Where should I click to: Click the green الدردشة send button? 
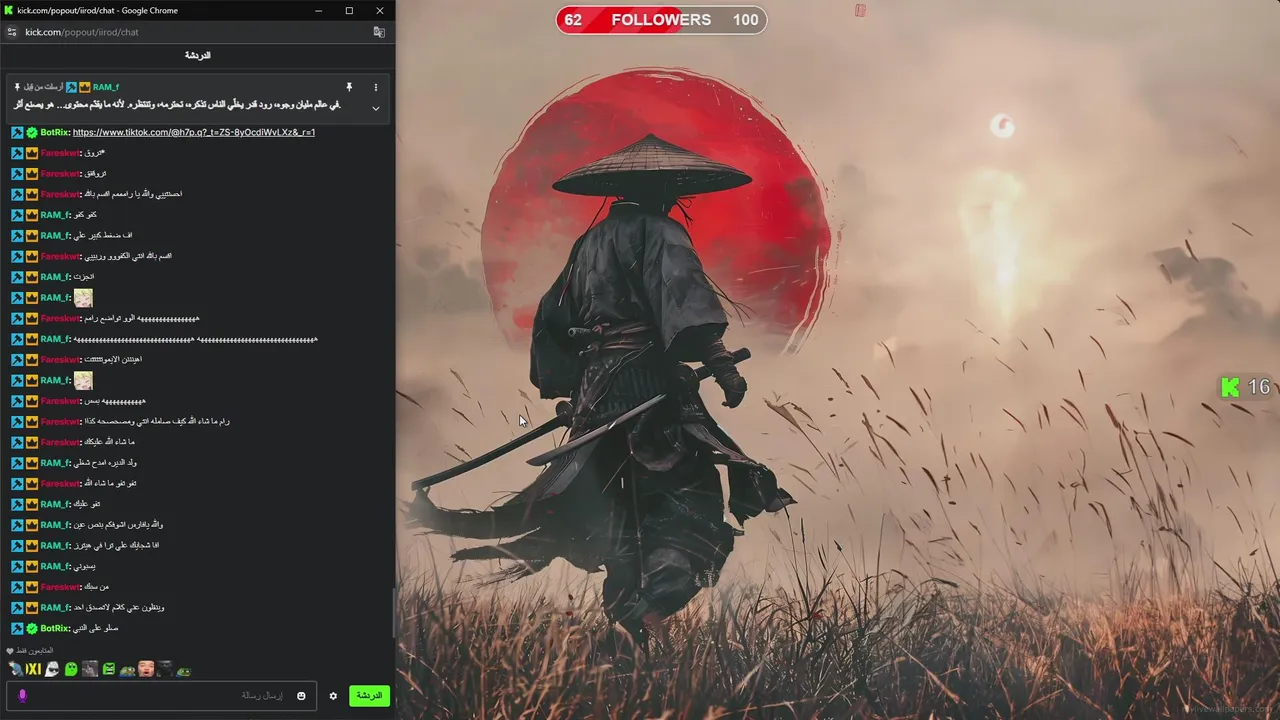(x=369, y=695)
